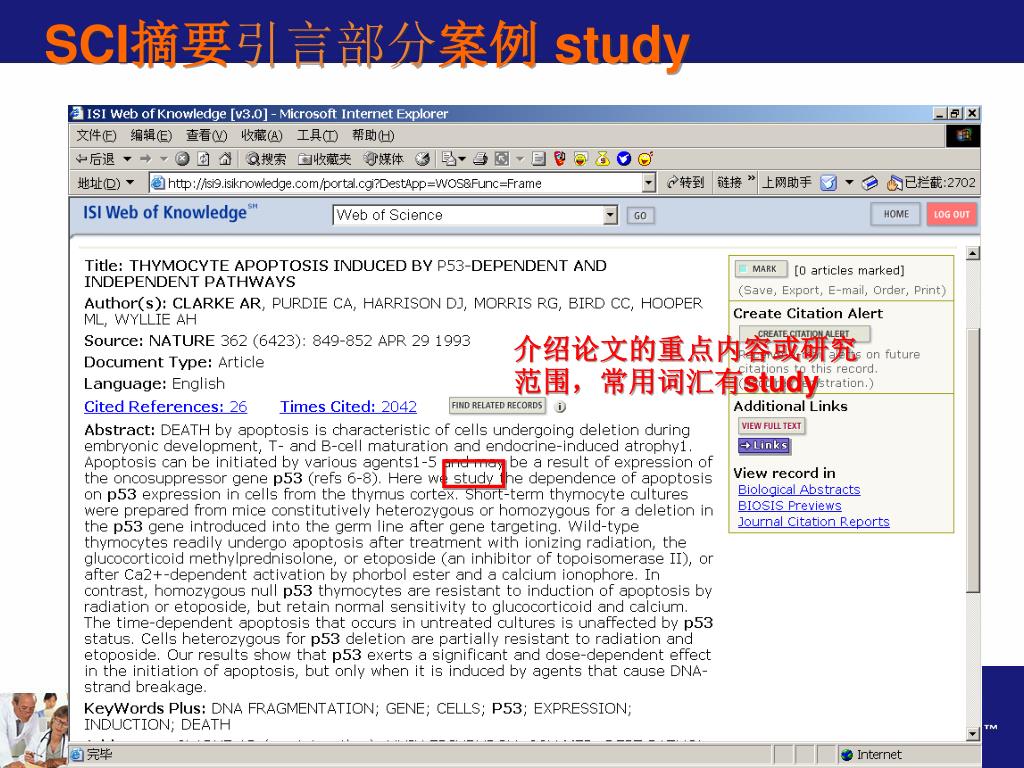Click the orange winking smiley toolbar icon
1024x768 pixels.
coord(645,159)
